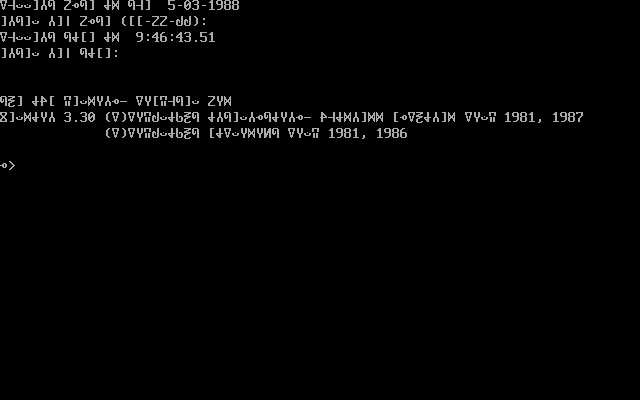Click 1981 on the 3.30 version line
Screen dimensions: 640x400
[520, 117]
